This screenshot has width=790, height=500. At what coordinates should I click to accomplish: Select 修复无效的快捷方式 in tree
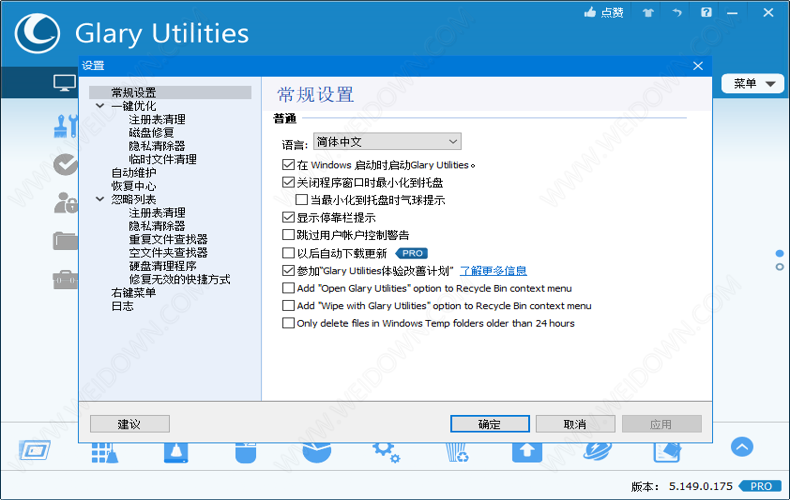point(179,279)
